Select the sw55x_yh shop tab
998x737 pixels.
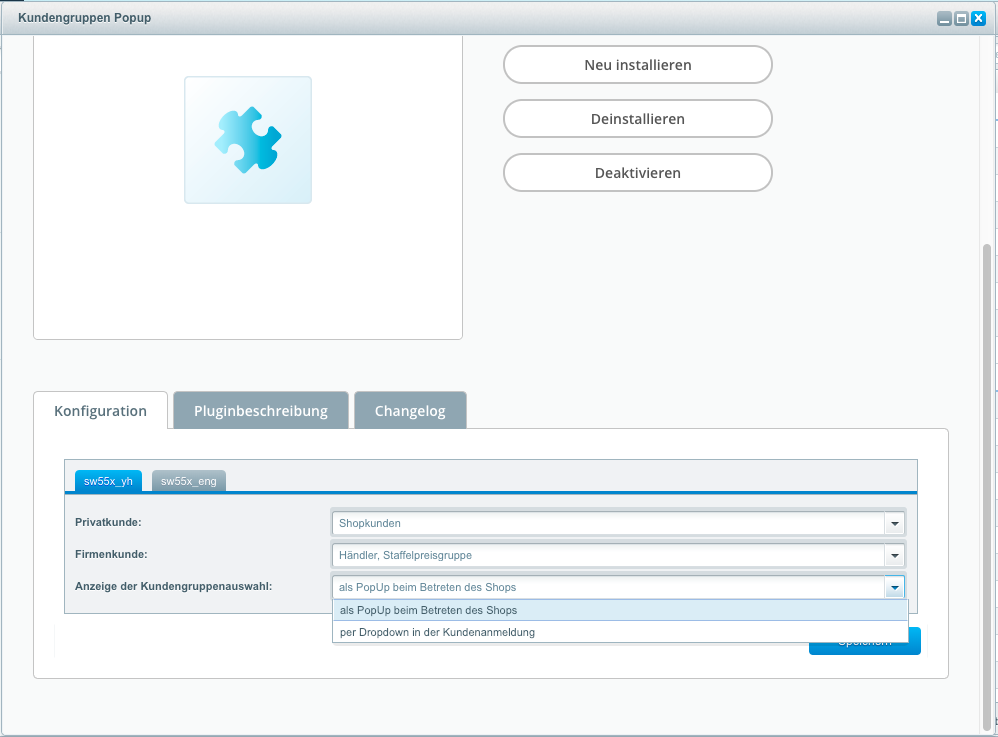click(x=108, y=481)
